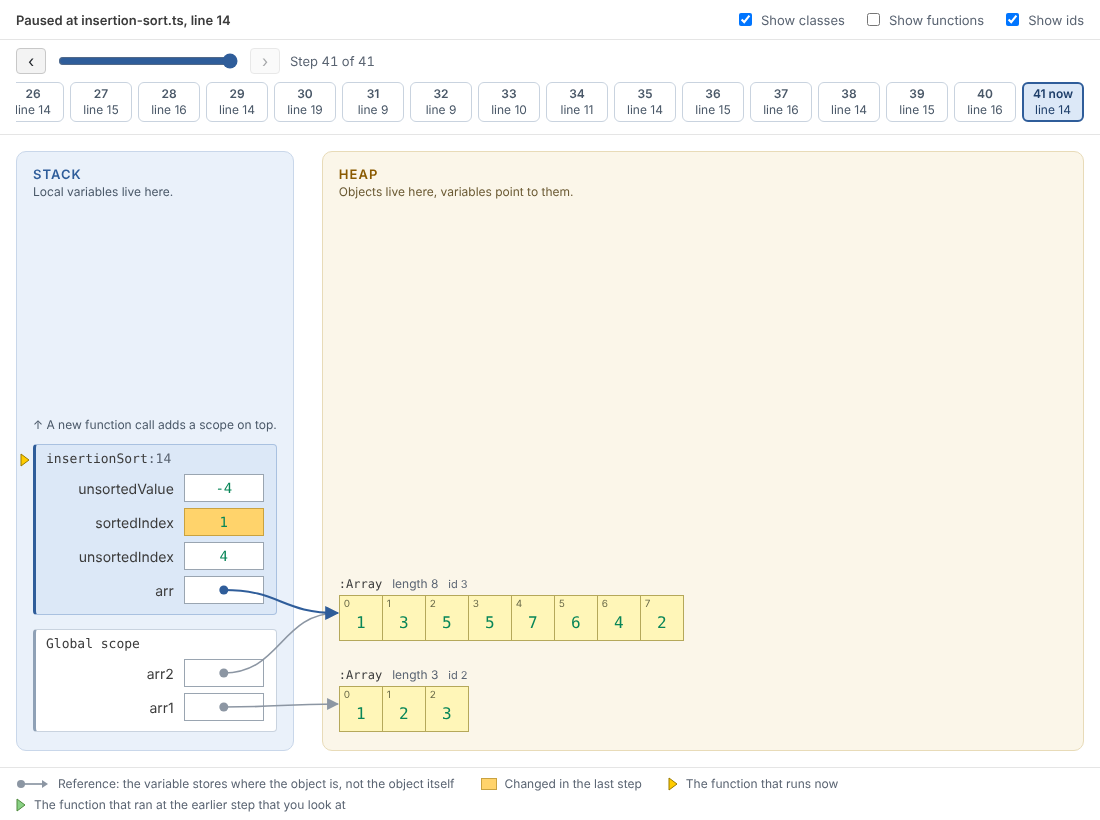The image size is (1100, 820).
Task: Click the value 3 cell in the id 2 array
Action: 447,709
